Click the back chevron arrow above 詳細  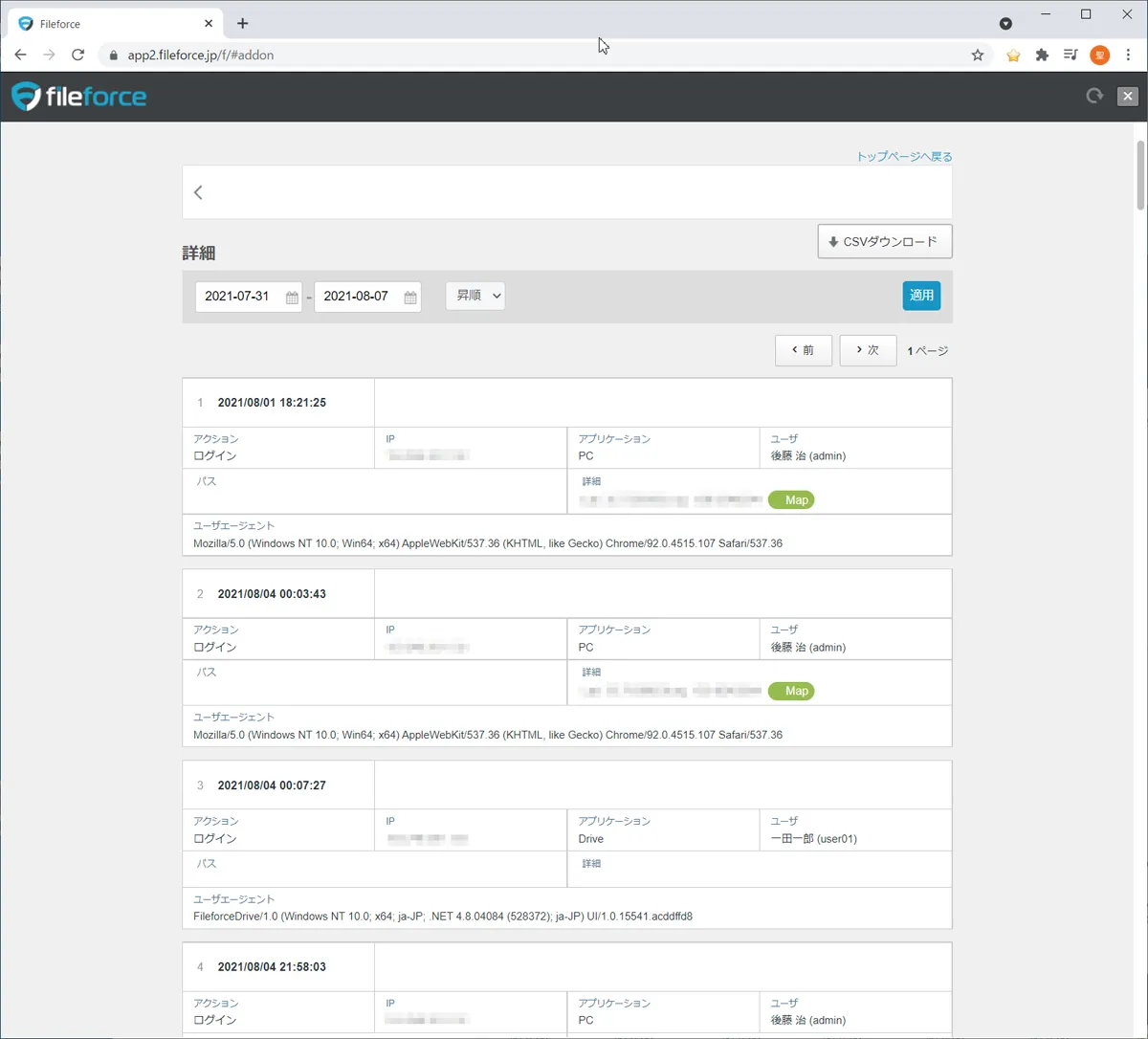click(198, 192)
